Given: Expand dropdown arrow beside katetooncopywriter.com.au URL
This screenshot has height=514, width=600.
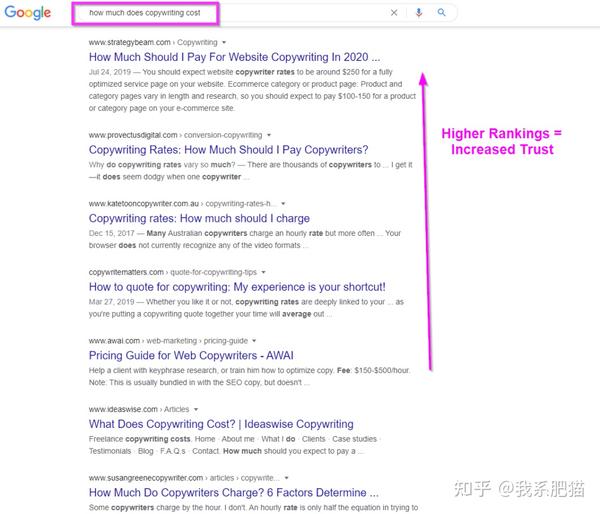Looking at the screenshot, I should point(283,204).
